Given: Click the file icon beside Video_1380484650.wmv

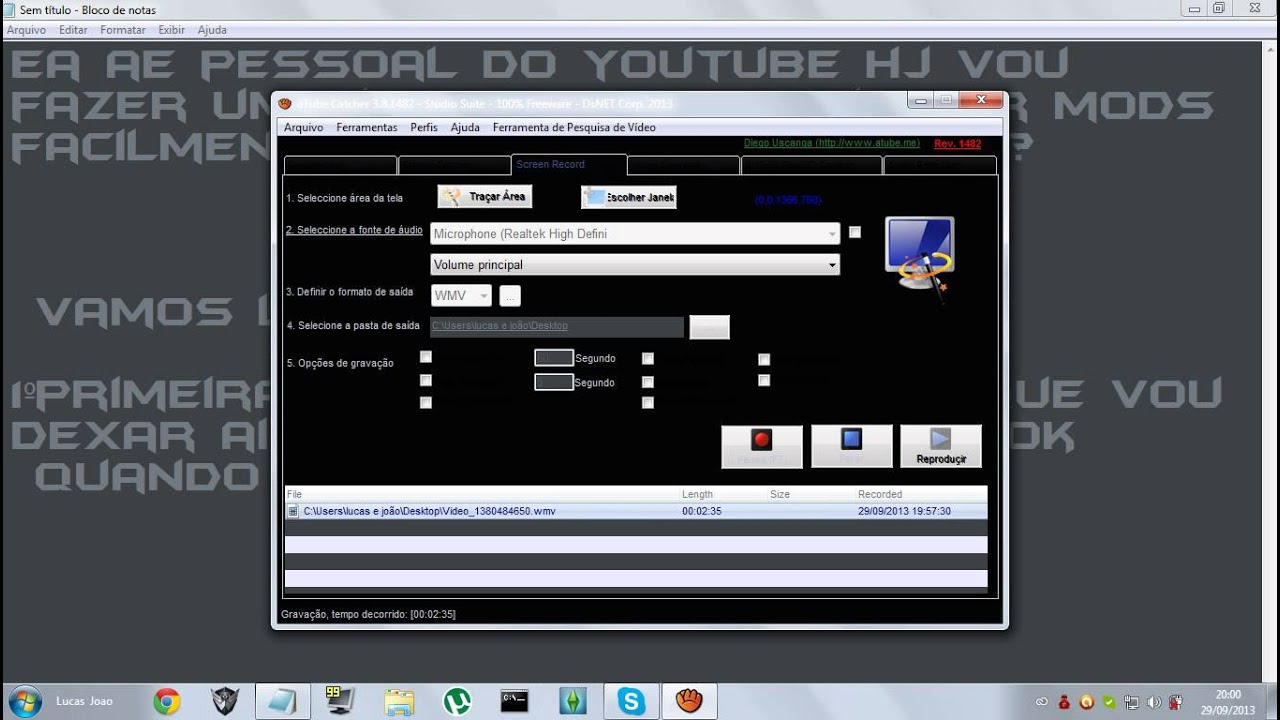Looking at the screenshot, I should 293,511.
